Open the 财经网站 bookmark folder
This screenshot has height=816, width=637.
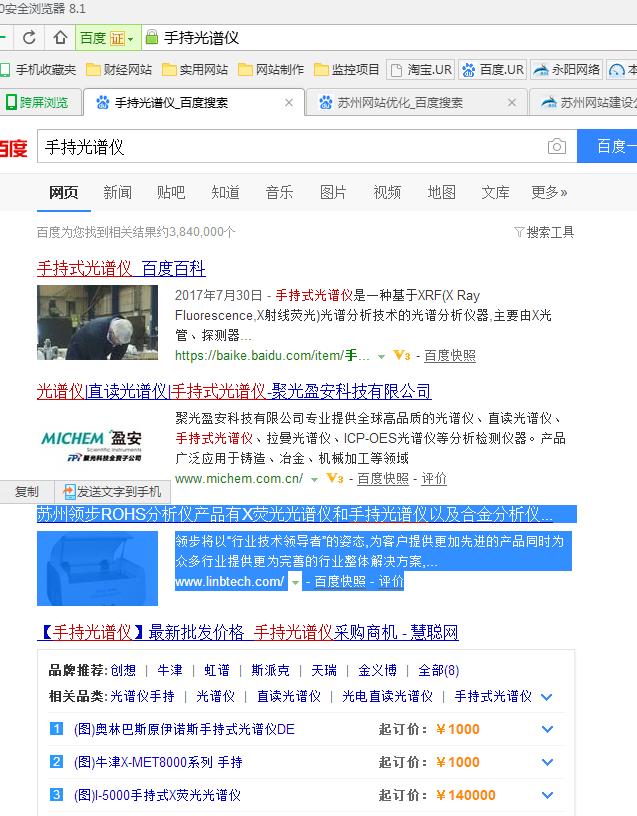[119, 69]
